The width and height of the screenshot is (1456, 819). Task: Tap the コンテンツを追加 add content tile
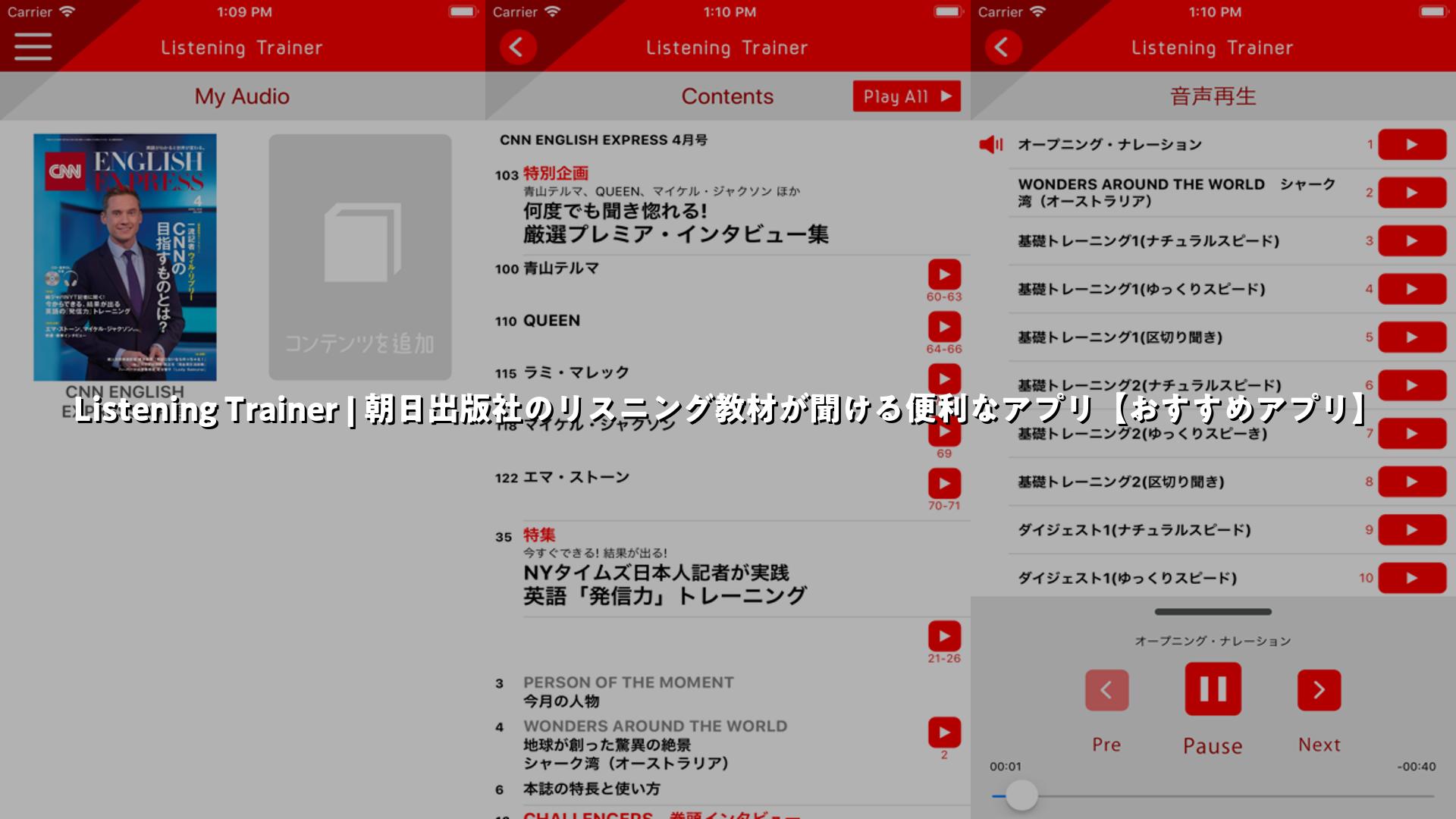click(360, 257)
